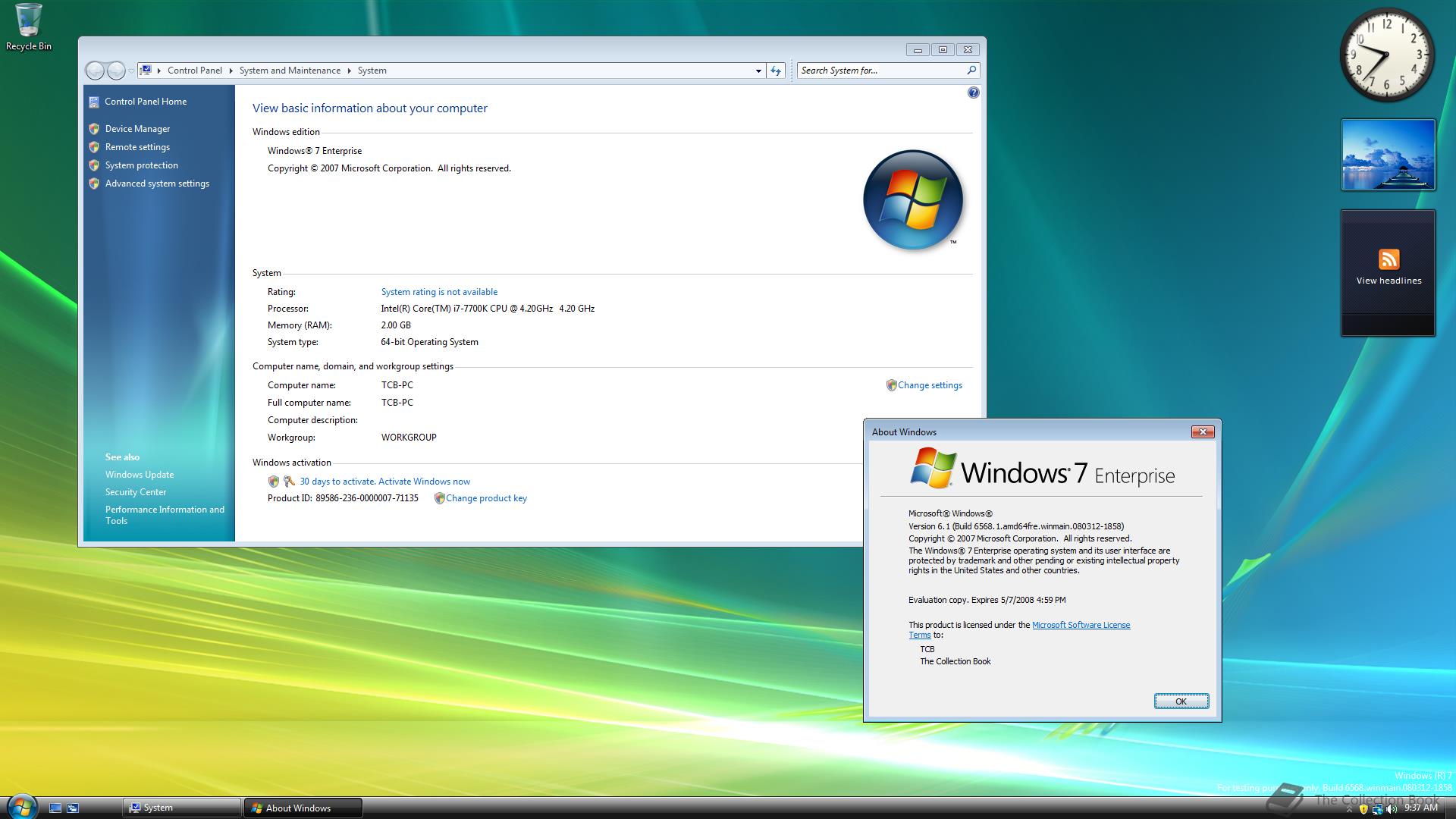Screen dimensions: 1456x819
Task: Click View headlines in feed gadget
Action: 1389,281
